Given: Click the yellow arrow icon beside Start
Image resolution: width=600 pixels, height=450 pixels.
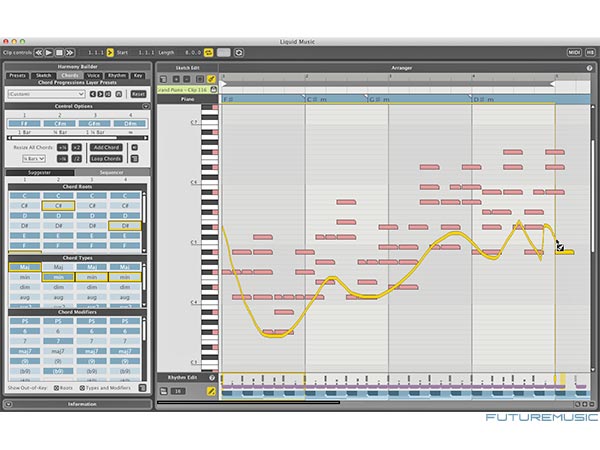Looking at the screenshot, I should click(110, 53).
